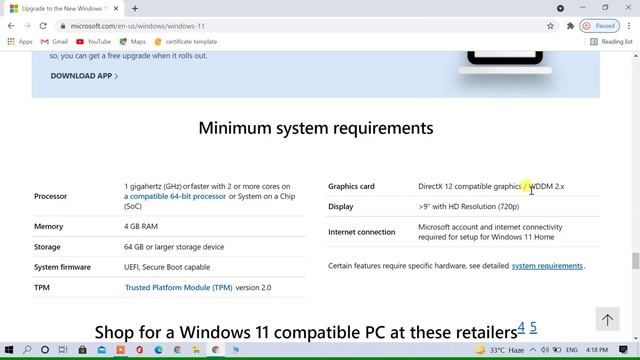
Task: Open the Office app on taskbar
Action: (x=140, y=350)
